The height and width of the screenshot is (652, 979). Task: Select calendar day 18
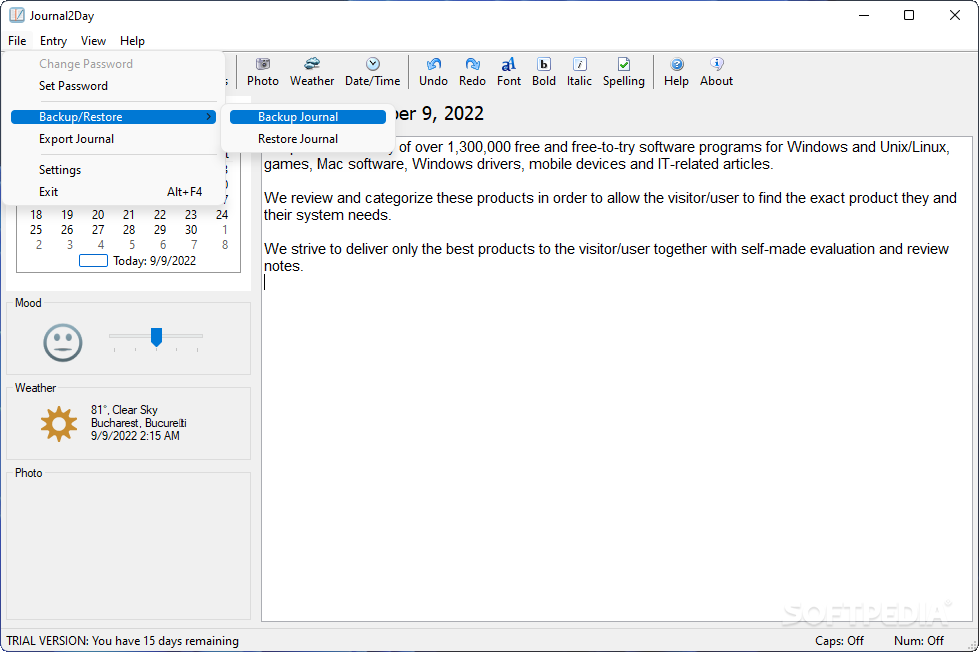[x=36, y=215]
